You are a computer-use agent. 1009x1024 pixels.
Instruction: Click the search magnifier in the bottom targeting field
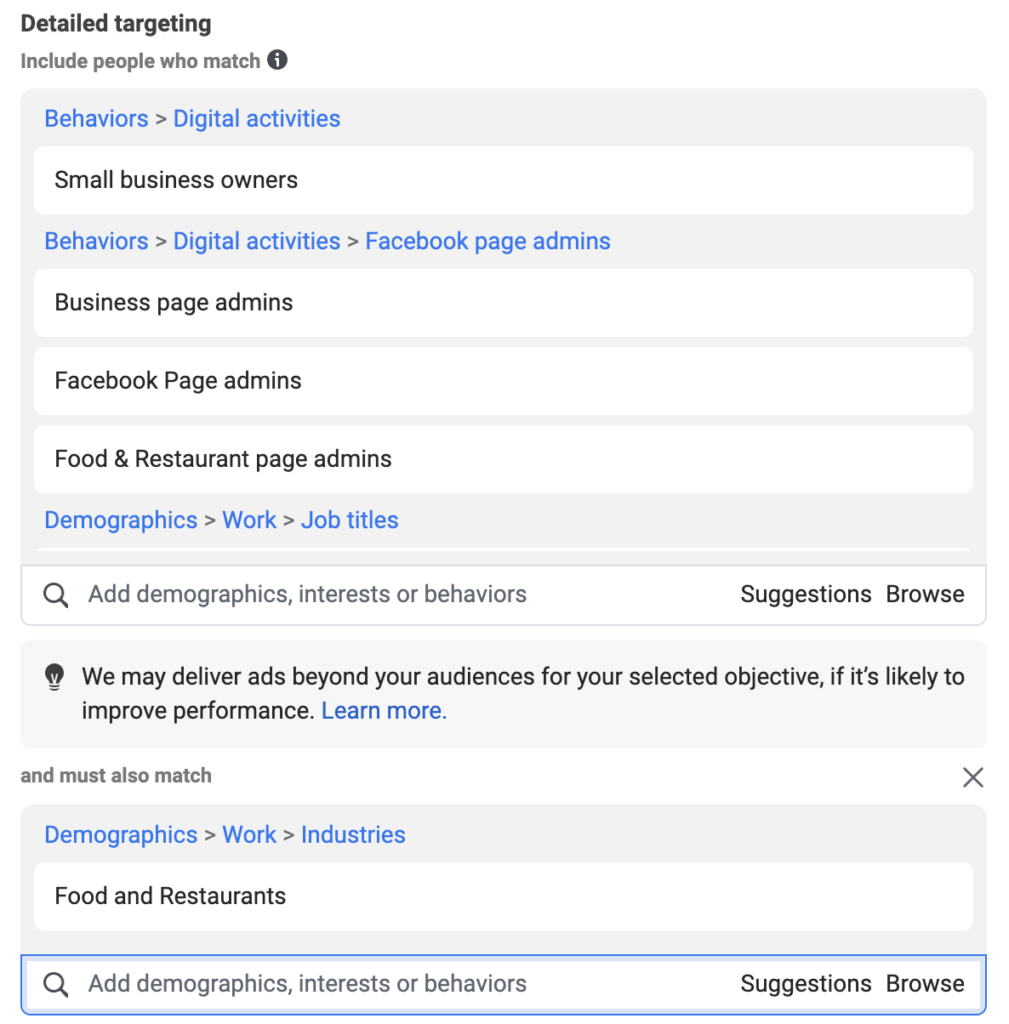[56, 984]
